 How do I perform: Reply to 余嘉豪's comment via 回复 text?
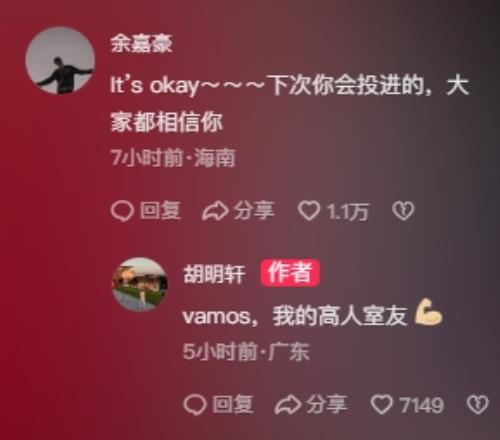tap(160, 211)
